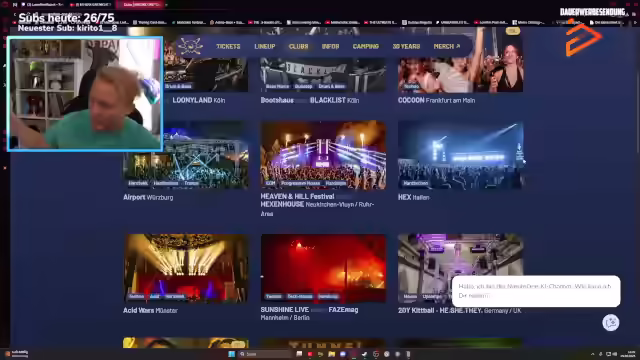The width and height of the screenshot is (640, 360).
Task: Click the skull logo in site header
Action: point(190,46)
